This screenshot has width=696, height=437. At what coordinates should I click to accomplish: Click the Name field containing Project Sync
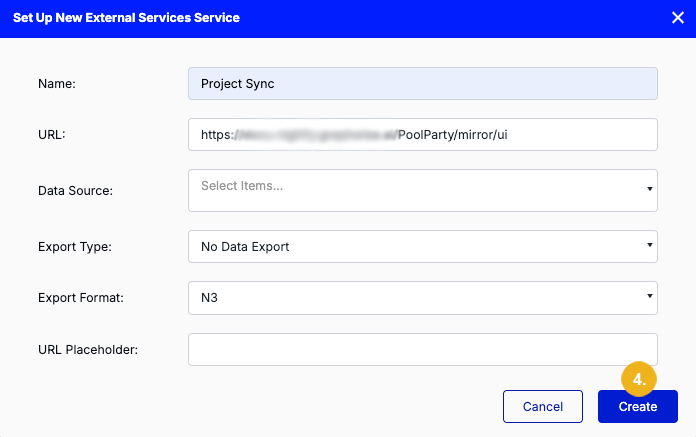click(423, 83)
